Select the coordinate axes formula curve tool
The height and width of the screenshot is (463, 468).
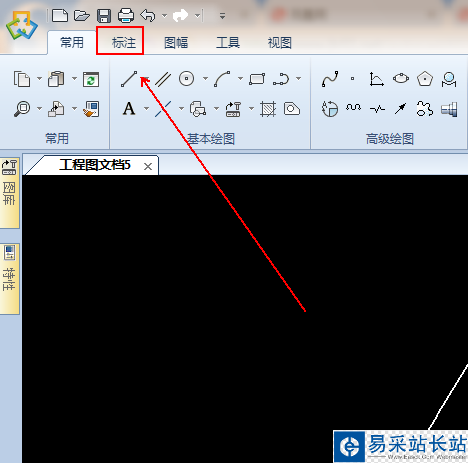click(377, 79)
